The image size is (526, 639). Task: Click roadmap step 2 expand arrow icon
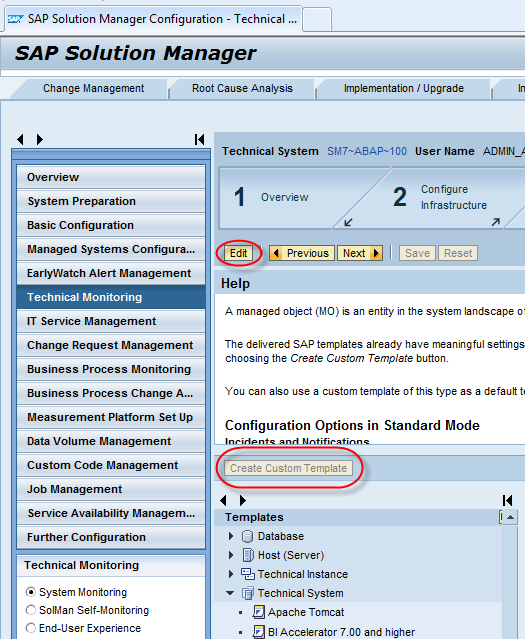tap(495, 222)
